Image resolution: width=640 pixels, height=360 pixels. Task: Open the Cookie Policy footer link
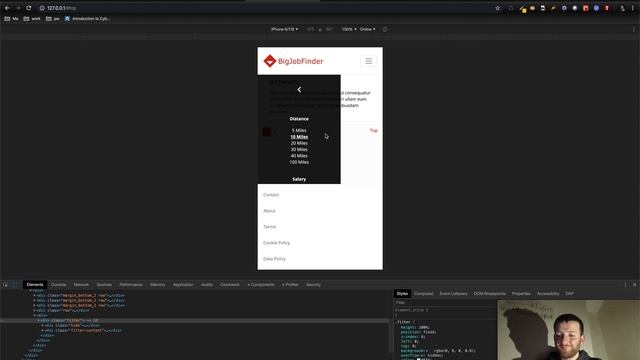[x=277, y=242]
